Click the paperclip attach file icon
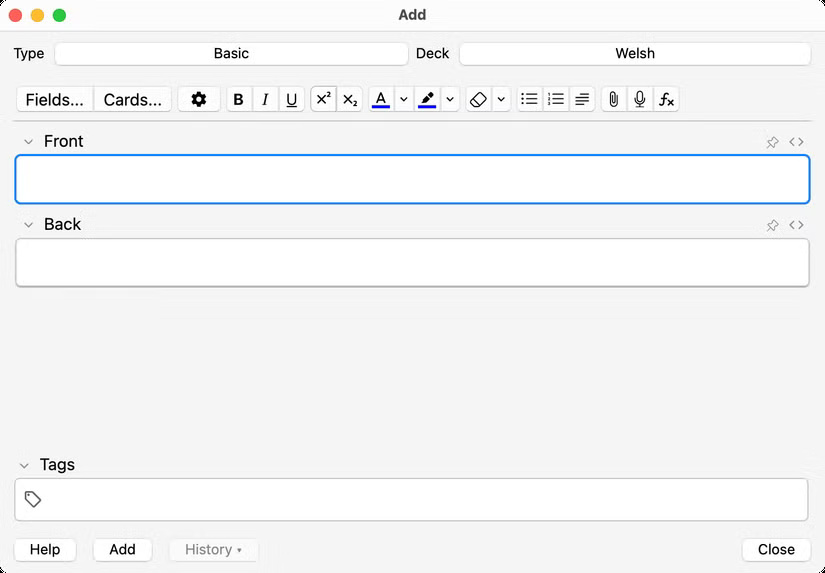 [x=614, y=99]
